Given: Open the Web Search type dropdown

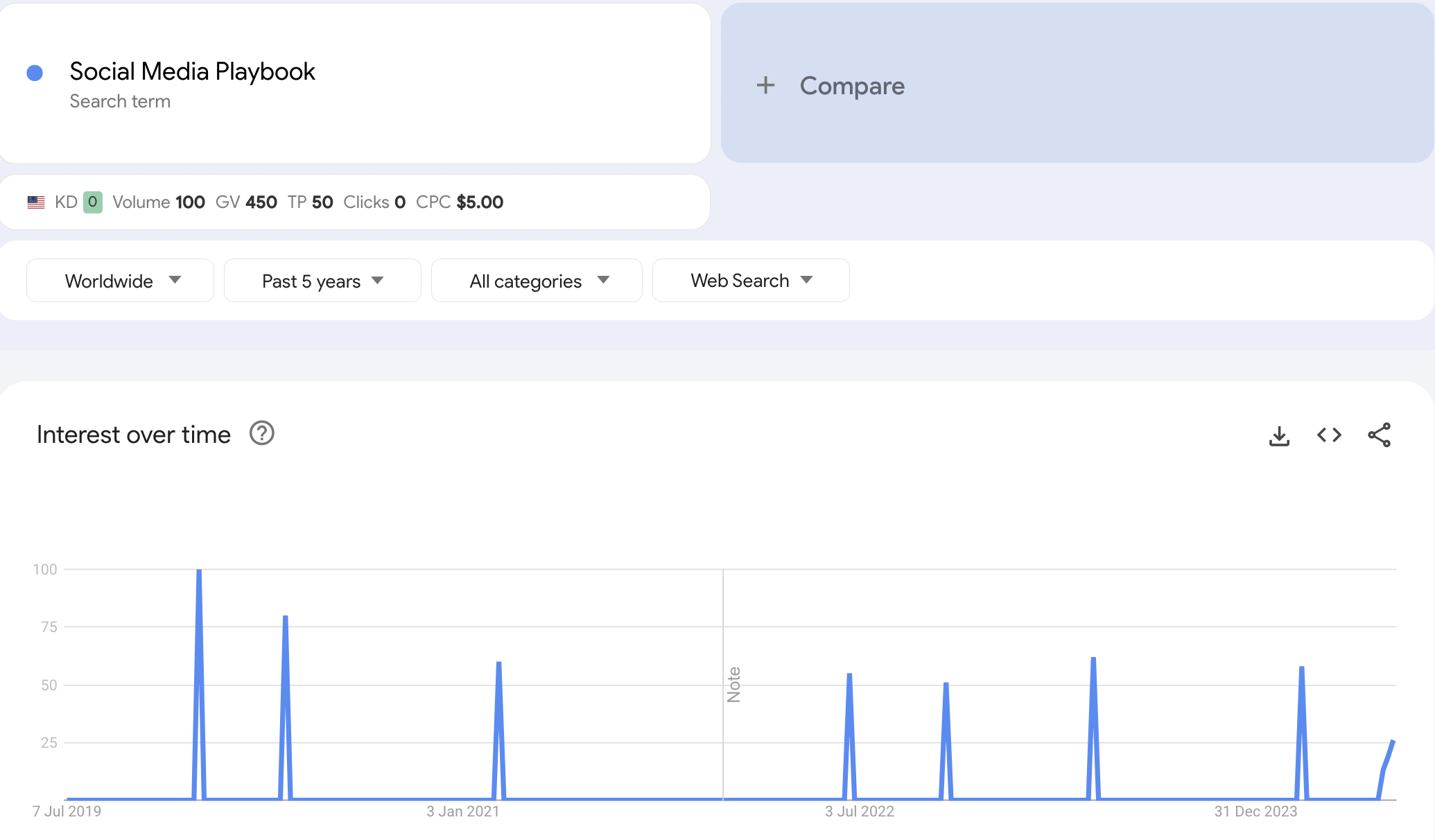Looking at the screenshot, I should pyautogui.click(x=751, y=281).
